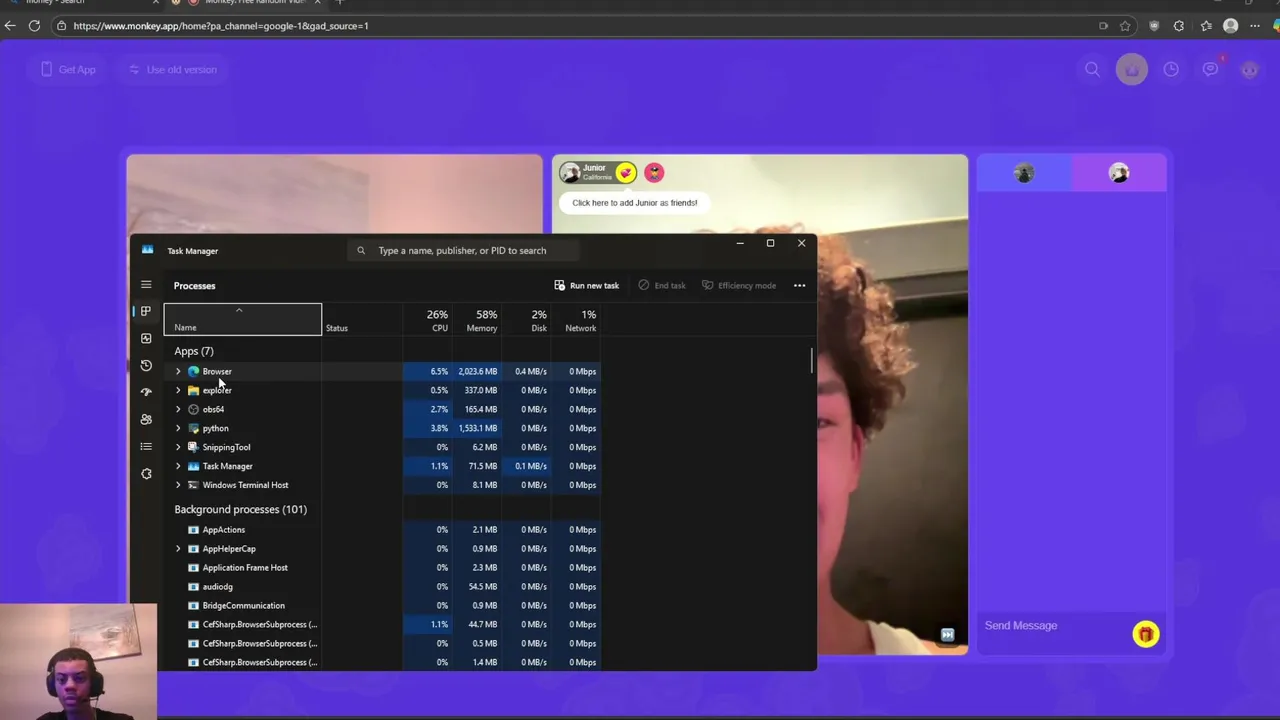
Task: Switch to right user tab in chat panel
Action: click(1119, 173)
